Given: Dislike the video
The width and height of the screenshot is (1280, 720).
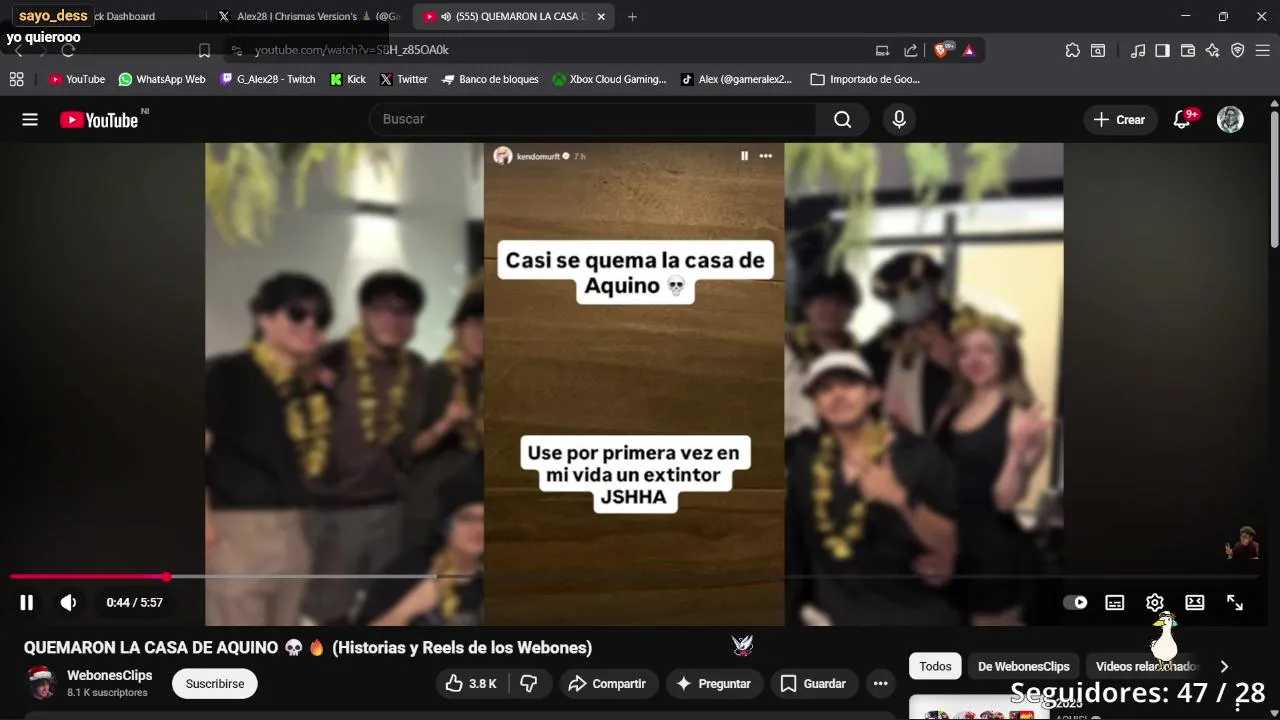Looking at the screenshot, I should point(529,684).
